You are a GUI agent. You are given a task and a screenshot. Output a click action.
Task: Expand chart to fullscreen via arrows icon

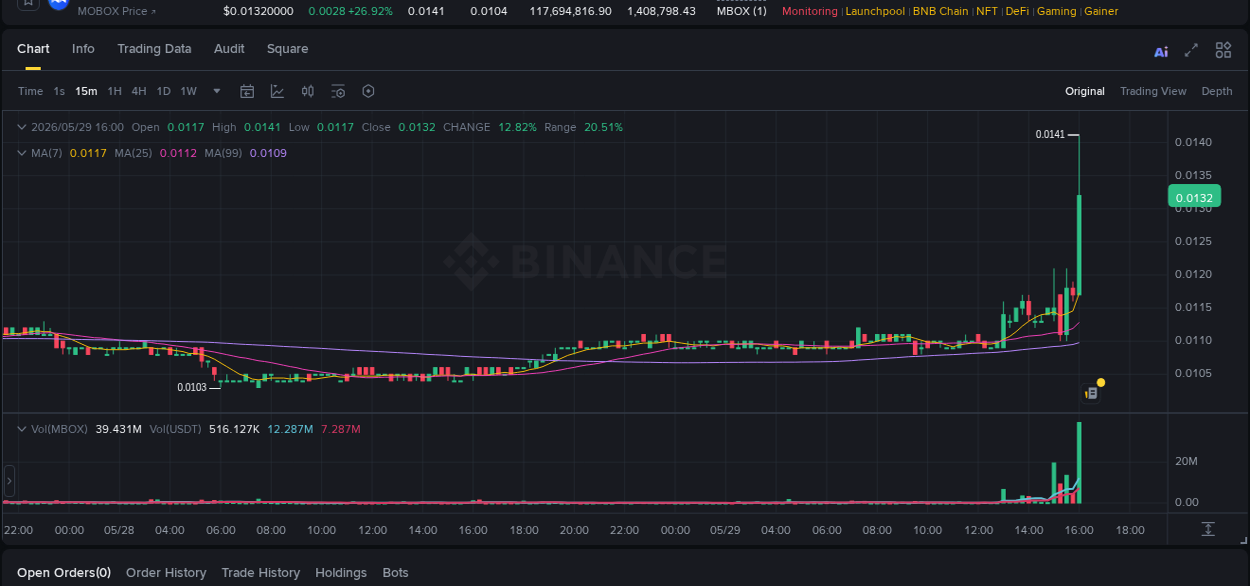point(1191,50)
